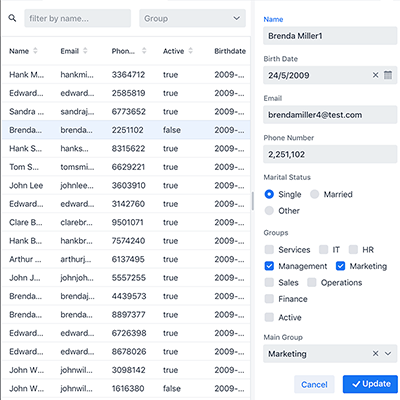Open the Group filter dropdown
400x400 pixels.
(193, 18)
